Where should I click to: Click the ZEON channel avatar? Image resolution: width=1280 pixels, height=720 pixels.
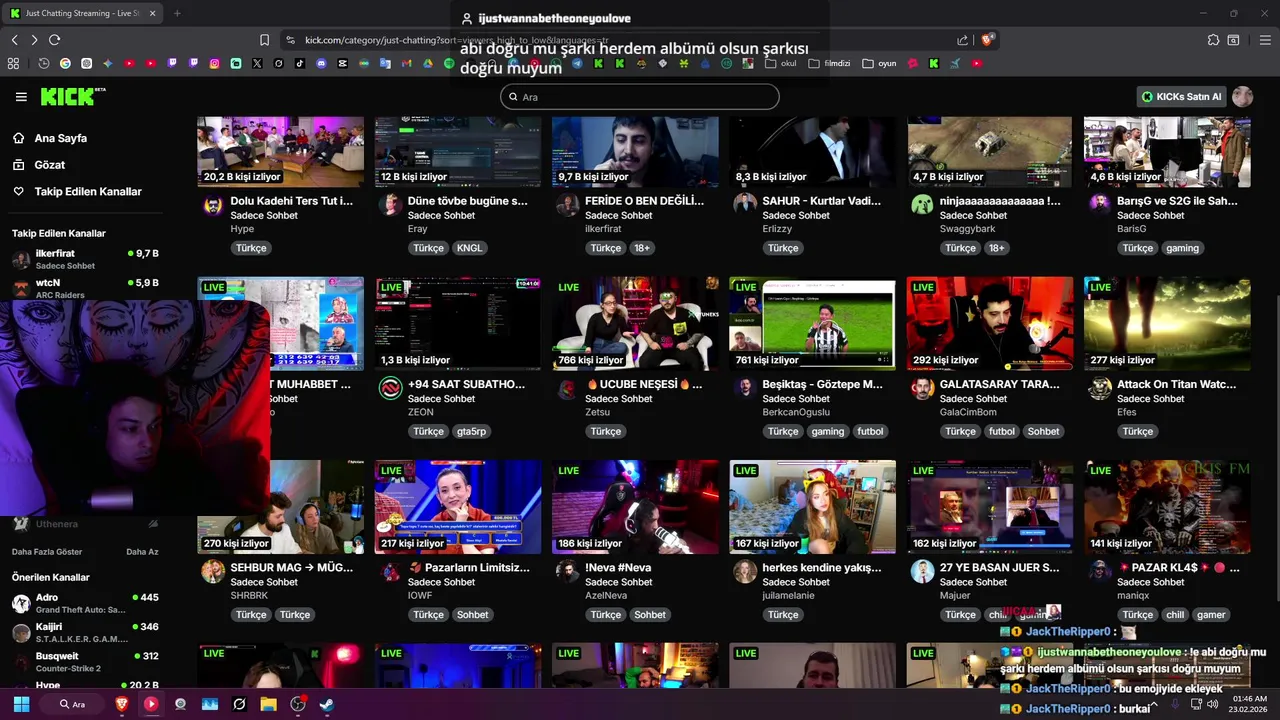(x=390, y=388)
